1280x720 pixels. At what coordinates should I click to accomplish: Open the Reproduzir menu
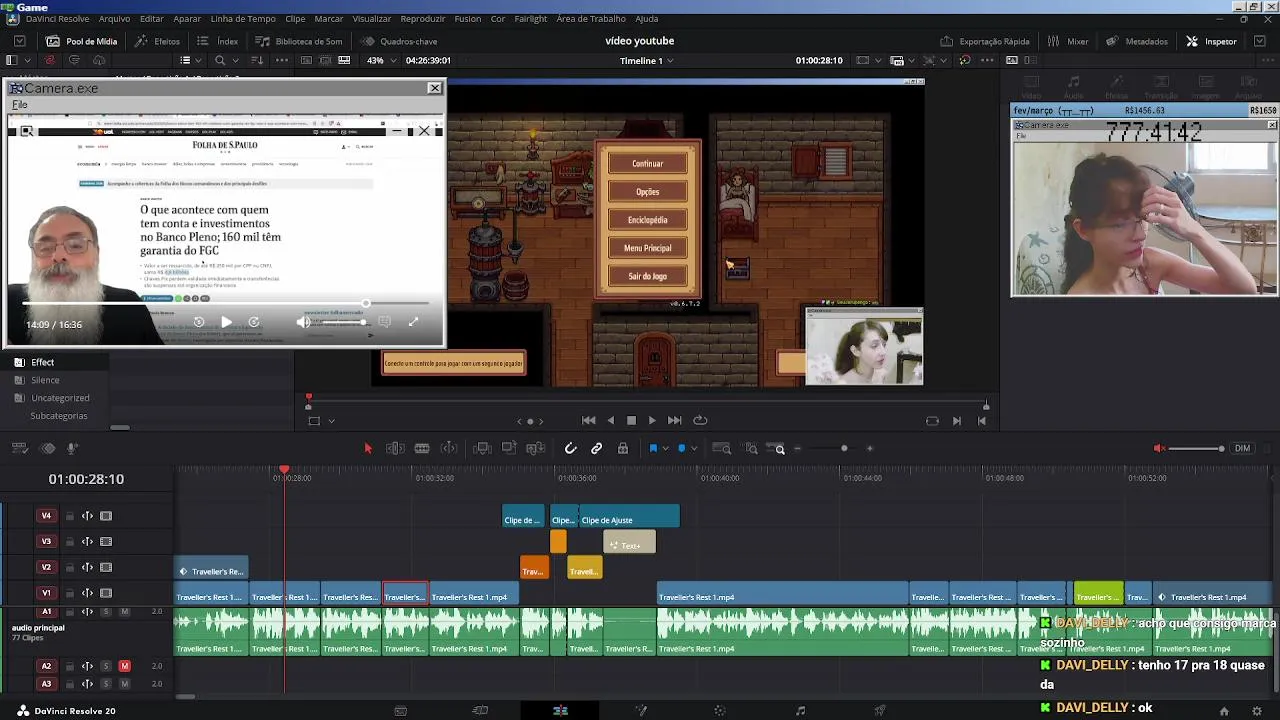422,19
